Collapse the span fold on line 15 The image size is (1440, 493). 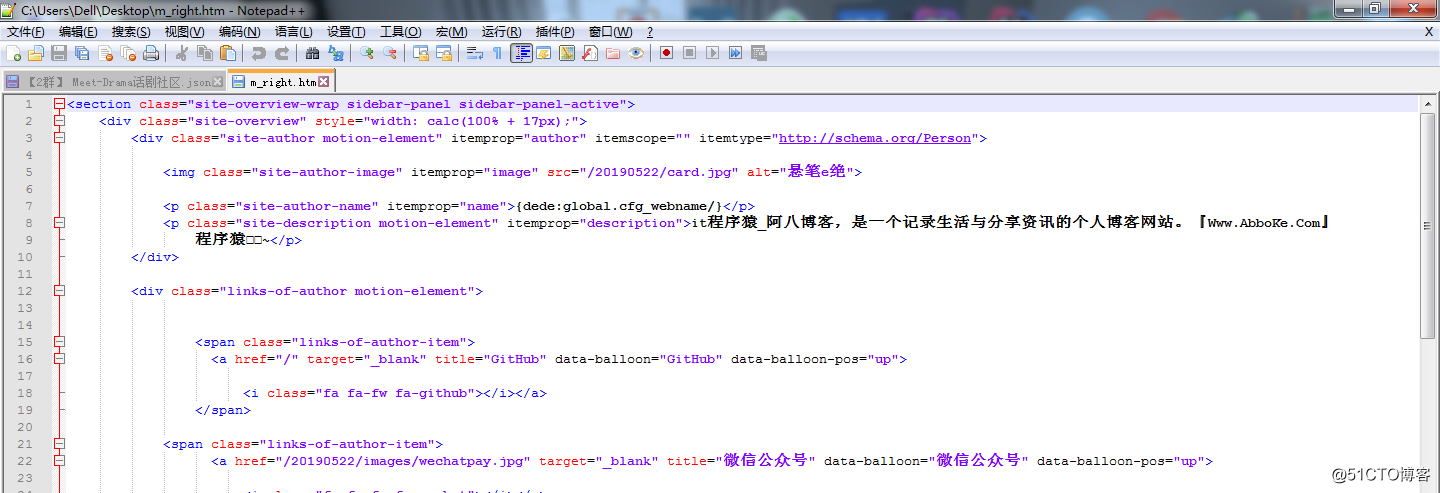click(59, 342)
